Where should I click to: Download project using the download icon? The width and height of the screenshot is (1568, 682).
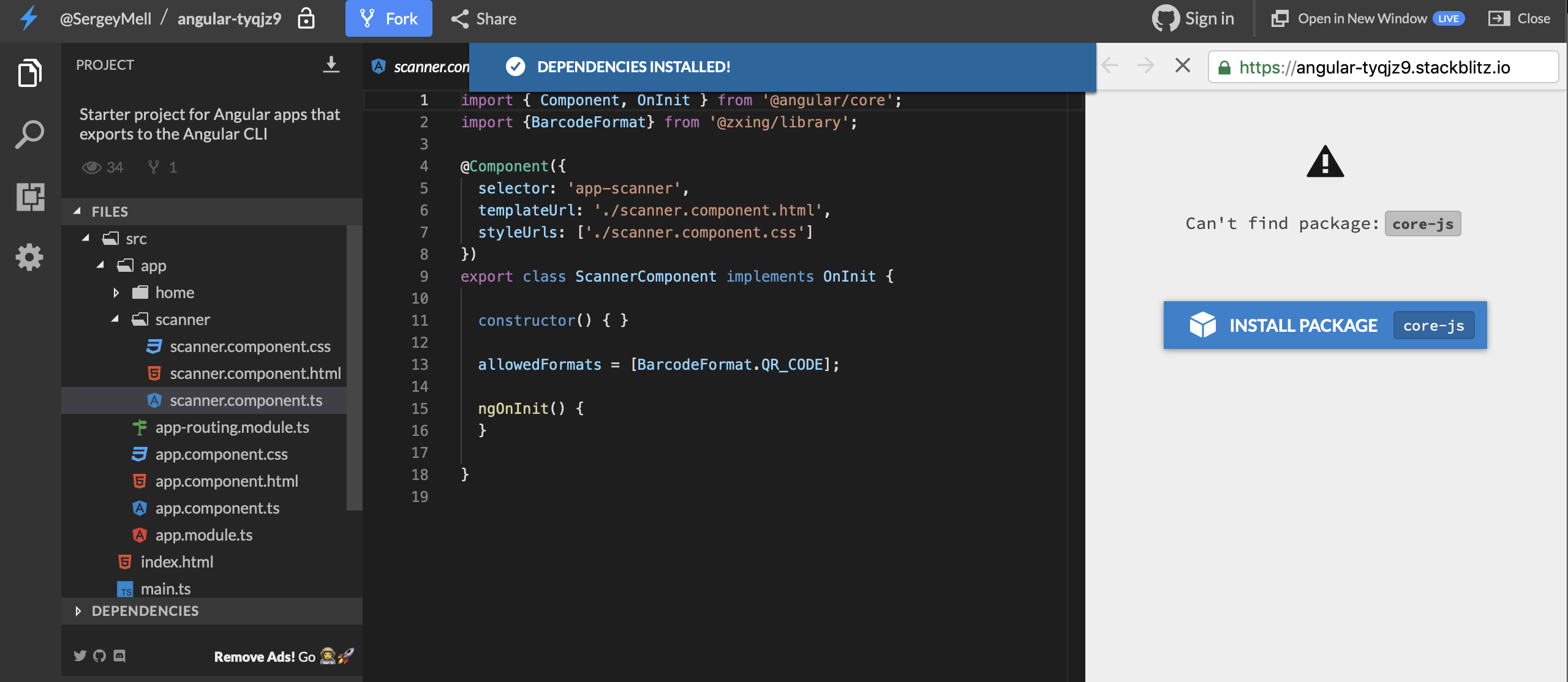331,64
